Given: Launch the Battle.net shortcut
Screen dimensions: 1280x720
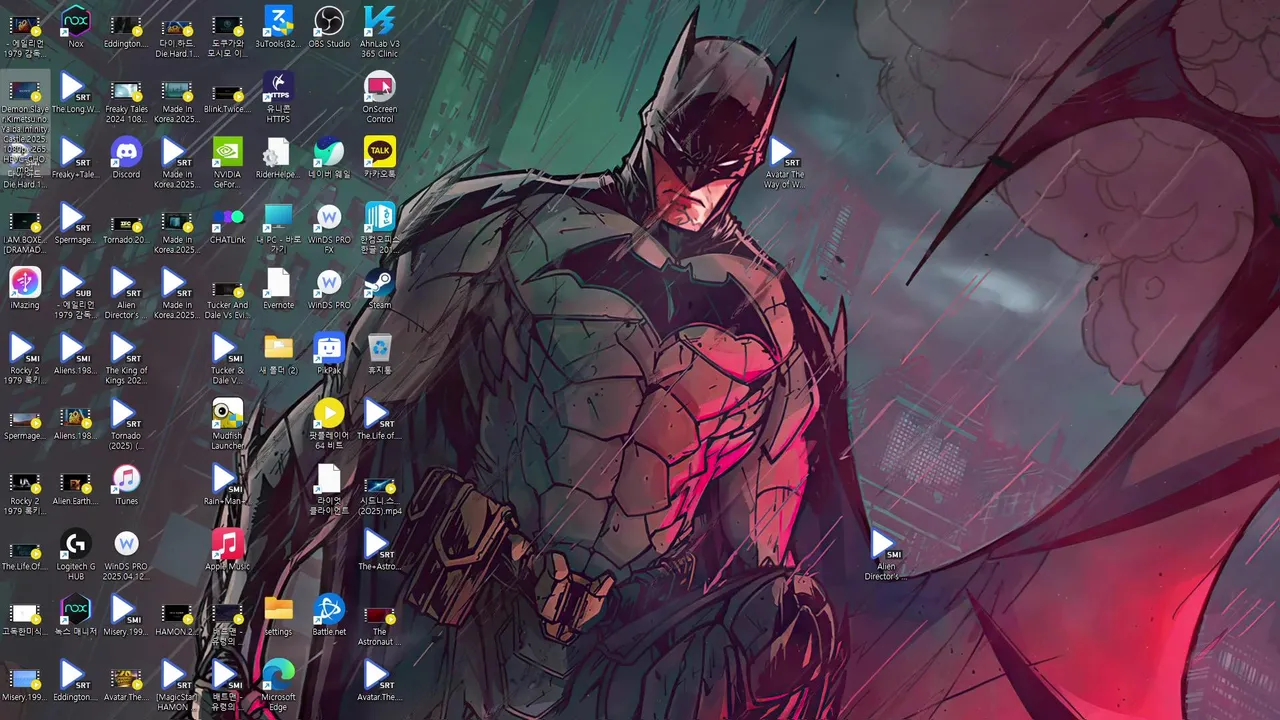Looking at the screenshot, I should (329, 615).
